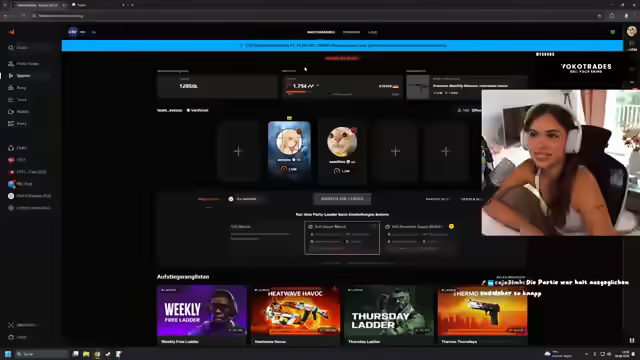The image size is (640, 360).
Task: Open the weather widget in taskbar
Action: 559,354
